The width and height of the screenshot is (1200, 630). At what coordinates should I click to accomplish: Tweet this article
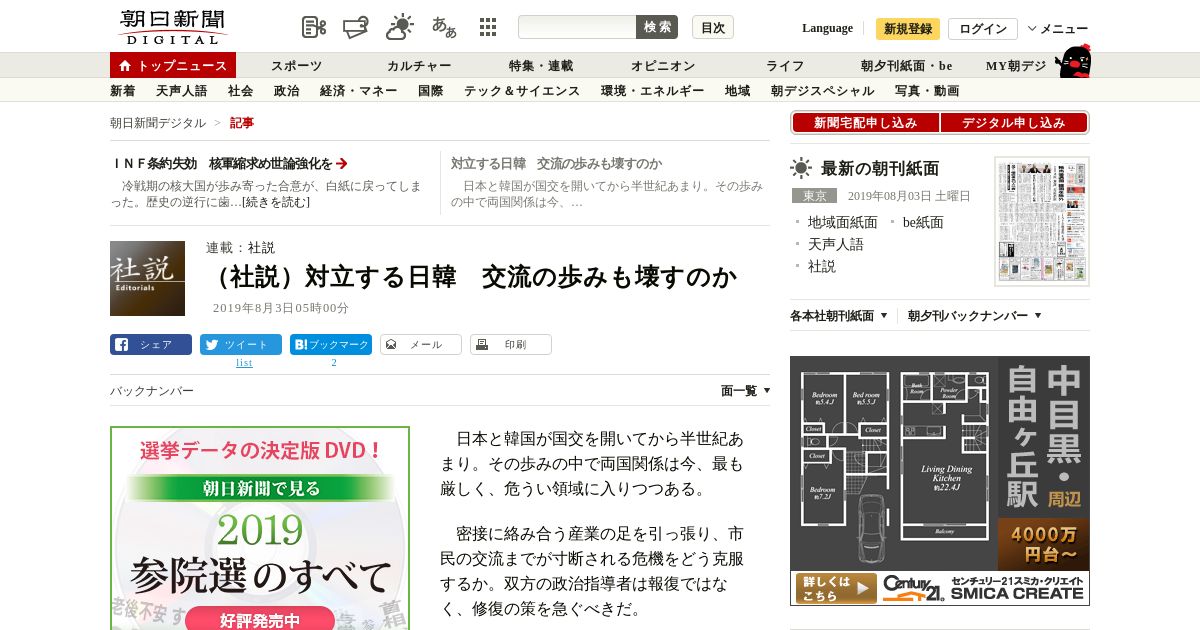(x=241, y=344)
